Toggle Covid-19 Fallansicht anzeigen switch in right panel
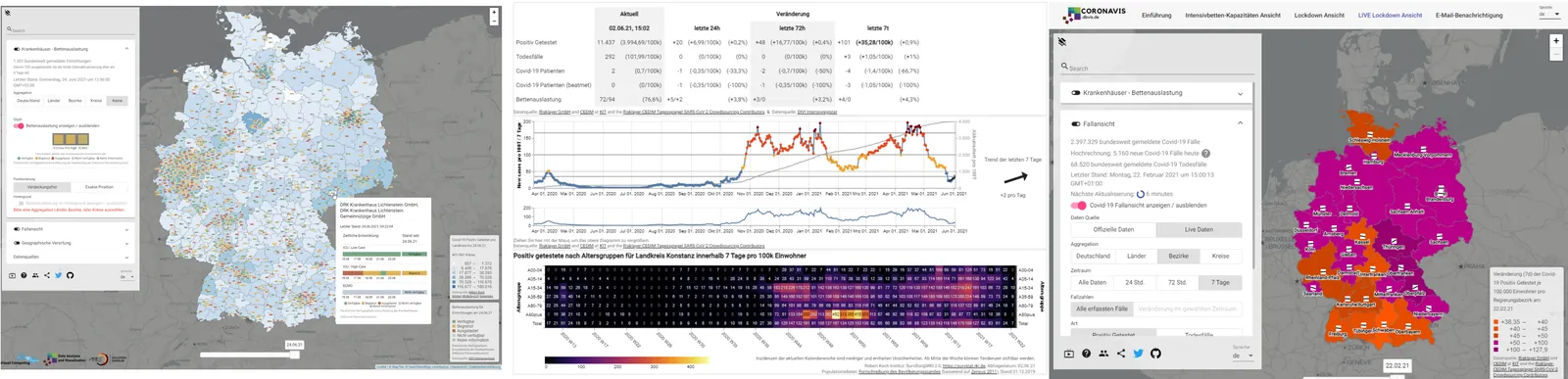 click(1078, 206)
